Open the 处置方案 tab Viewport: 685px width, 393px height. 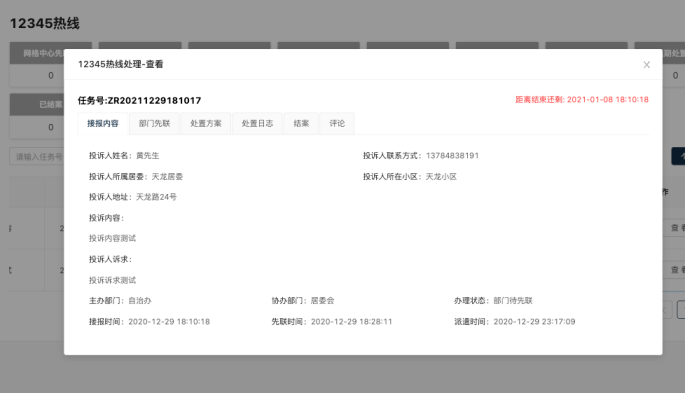tap(206, 124)
